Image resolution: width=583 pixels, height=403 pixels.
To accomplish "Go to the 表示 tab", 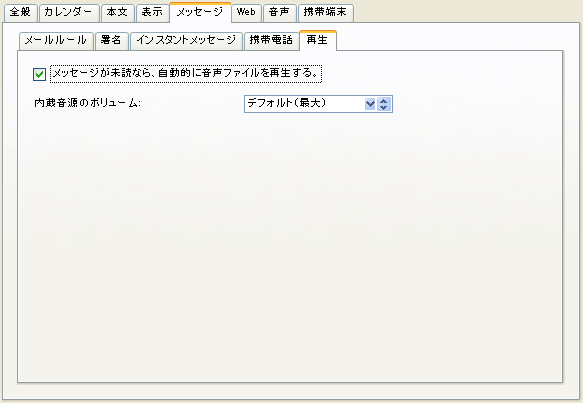I will 152,13.
